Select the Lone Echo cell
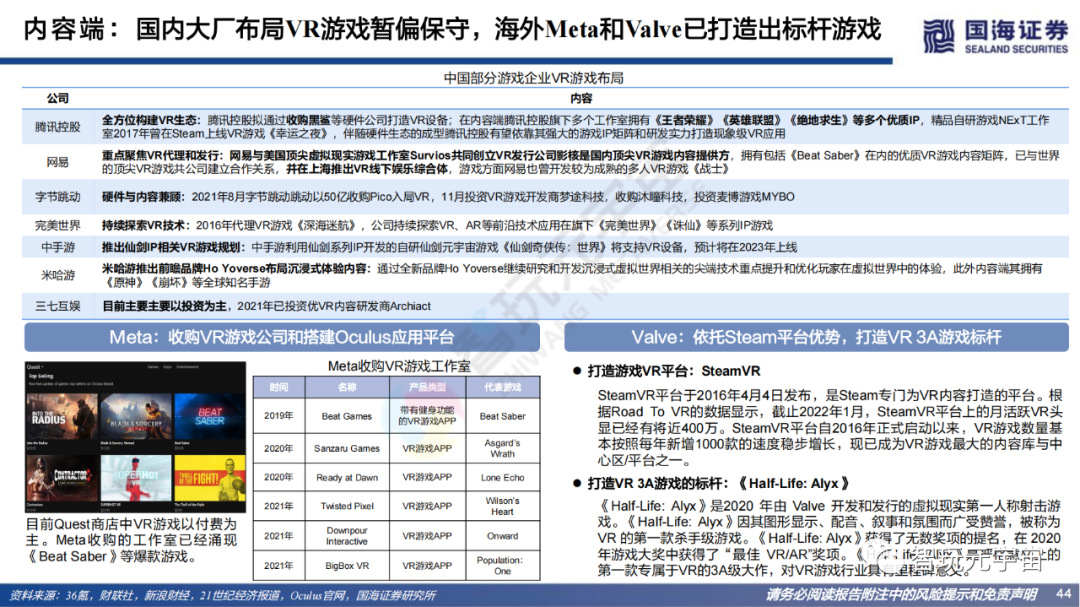 (x=502, y=477)
